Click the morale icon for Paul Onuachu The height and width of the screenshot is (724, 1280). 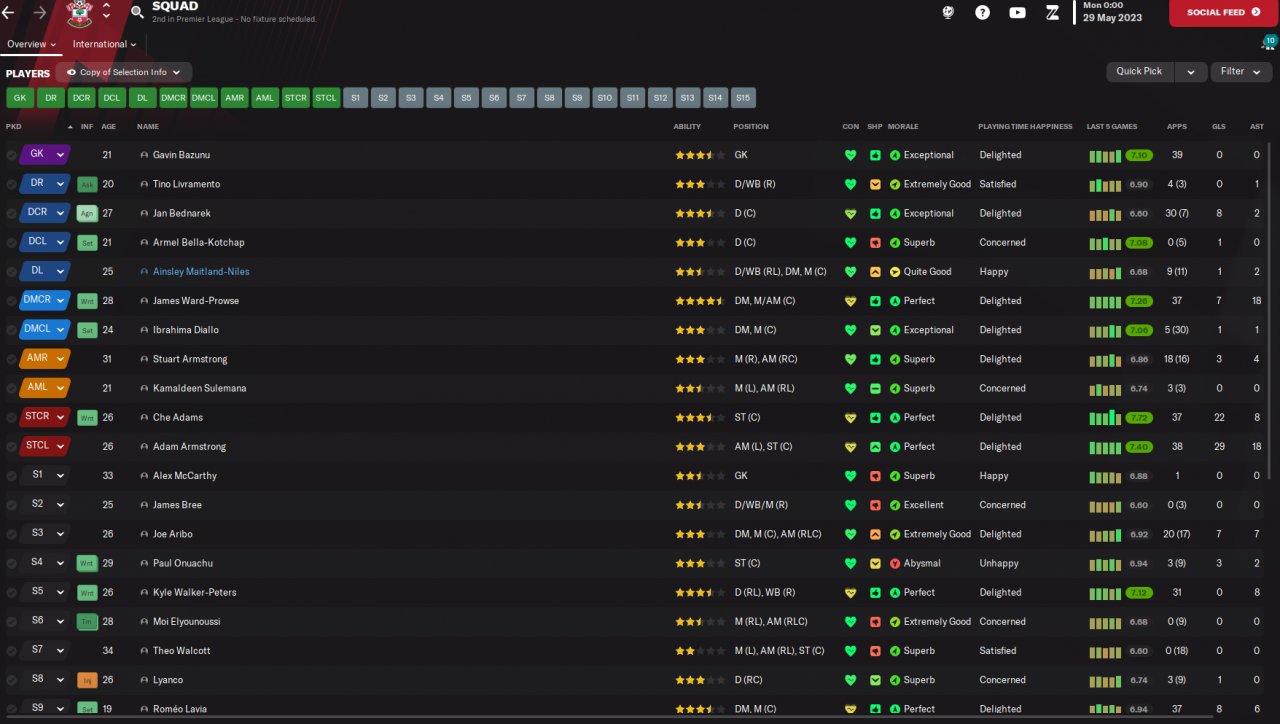(x=895, y=564)
